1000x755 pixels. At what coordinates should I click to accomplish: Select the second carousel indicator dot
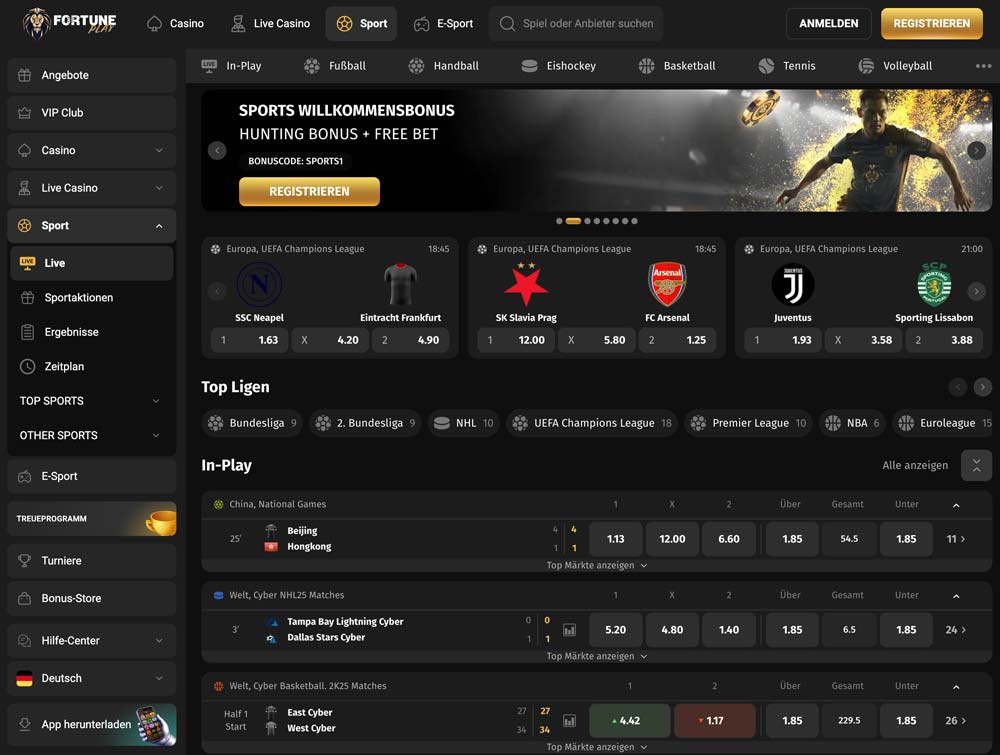pos(572,221)
